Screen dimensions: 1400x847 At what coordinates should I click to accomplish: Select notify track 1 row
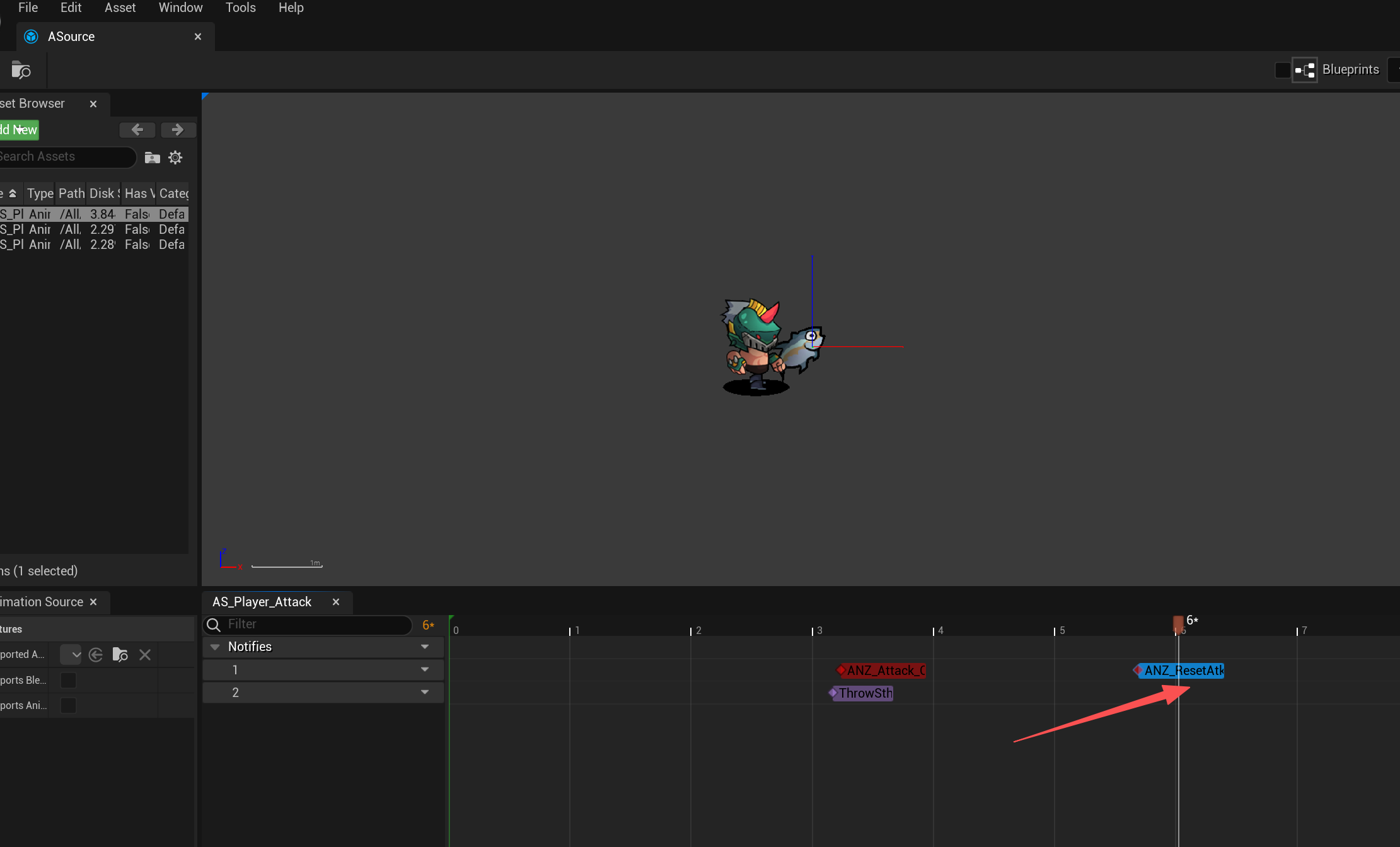323,670
